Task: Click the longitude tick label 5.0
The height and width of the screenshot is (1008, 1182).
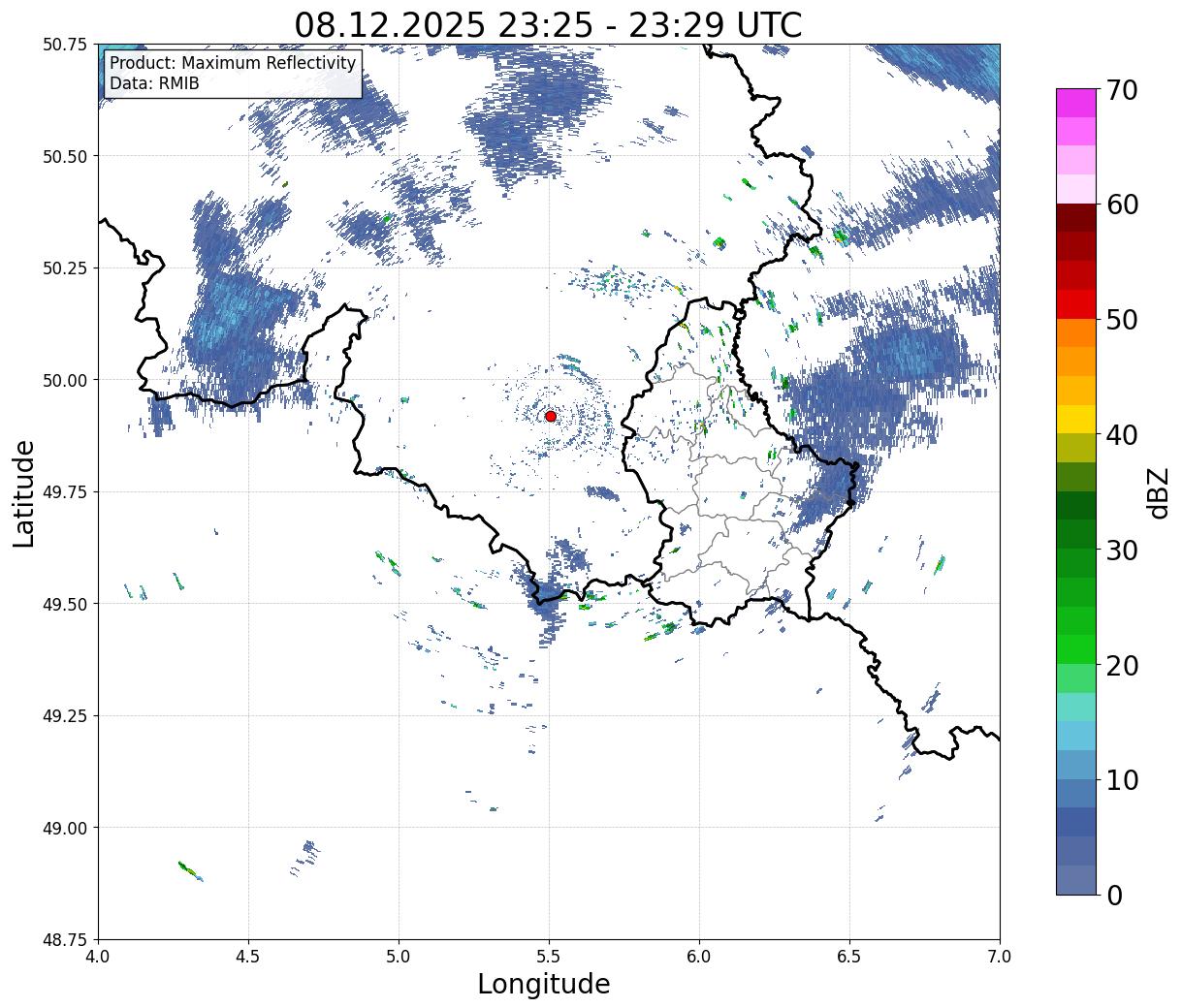Action: [x=399, y=957]
